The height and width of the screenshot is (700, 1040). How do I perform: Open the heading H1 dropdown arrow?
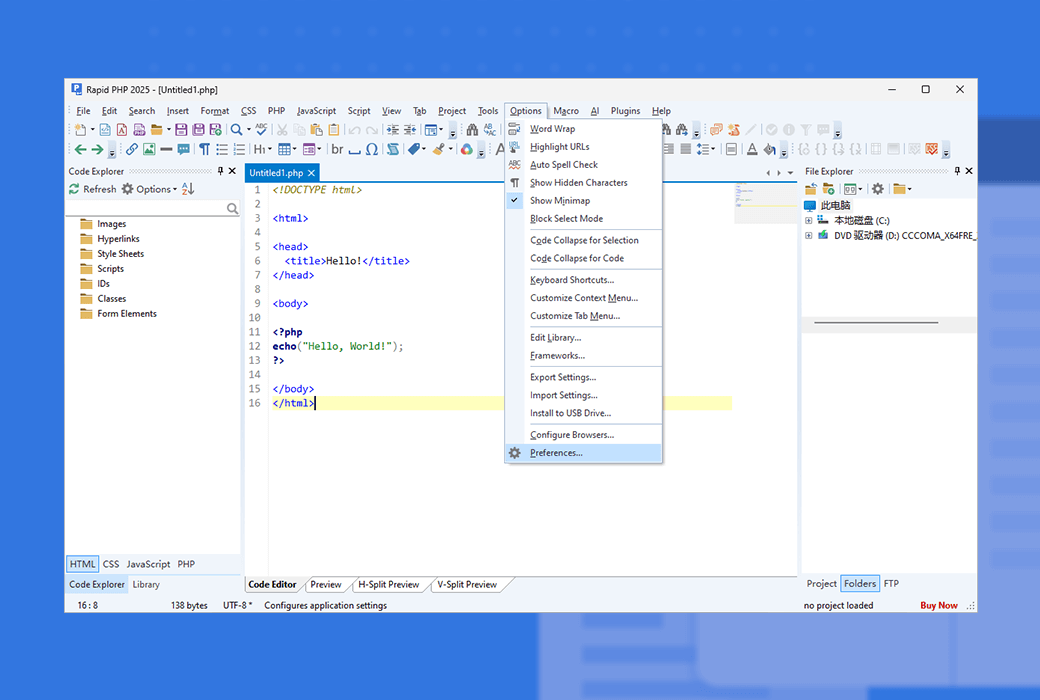click(x=270, y=149)
